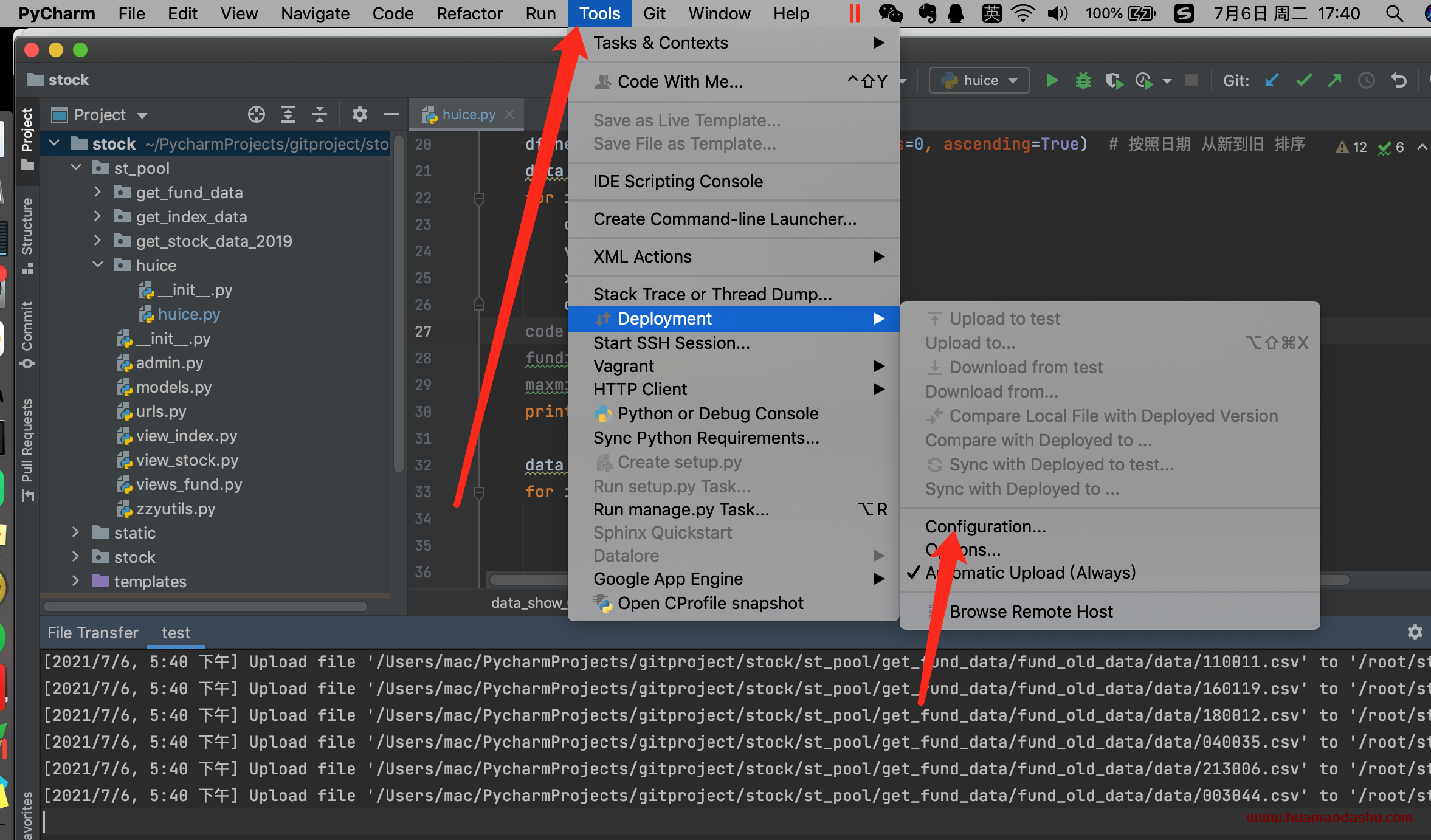Run with Coverage shield icon
This screenshot has width=1431, height=840.
click(1113, 80)
